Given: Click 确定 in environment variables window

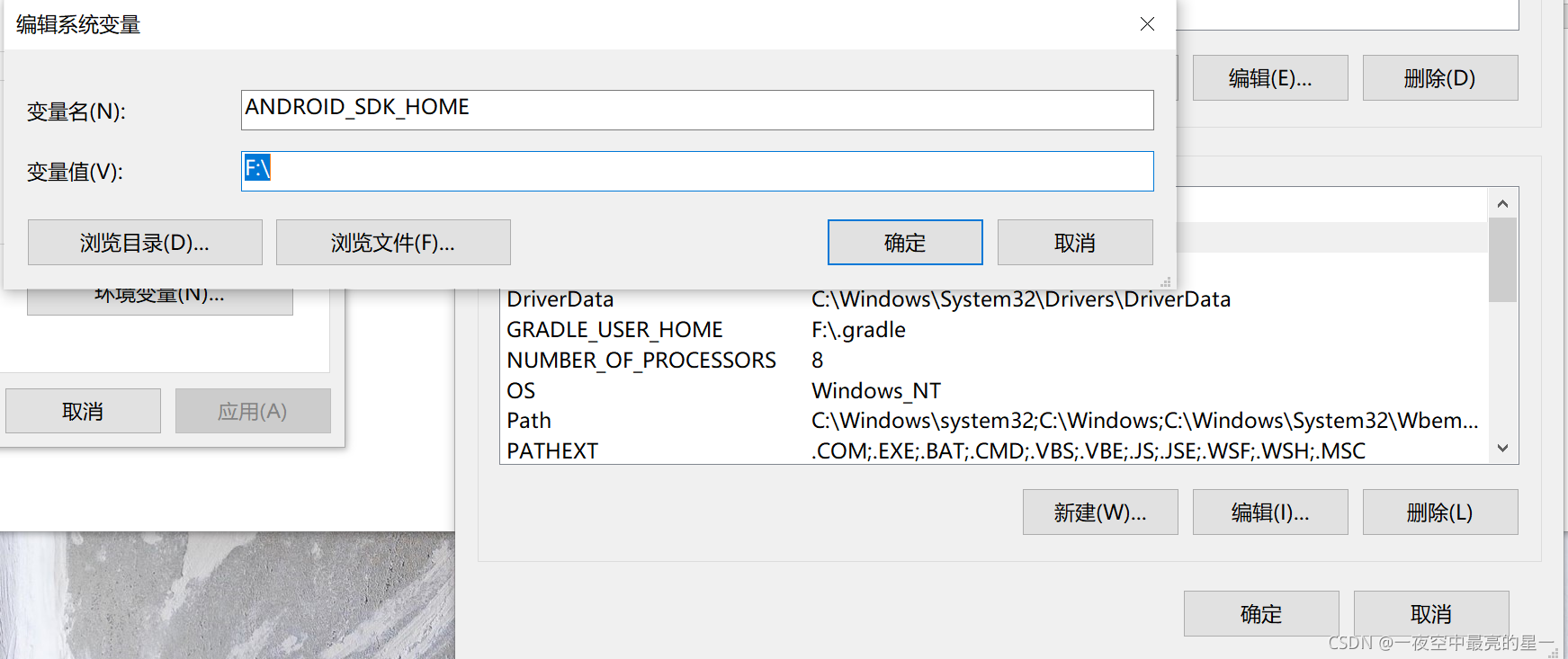Looking at the screenshot, I should point(1261,614).
